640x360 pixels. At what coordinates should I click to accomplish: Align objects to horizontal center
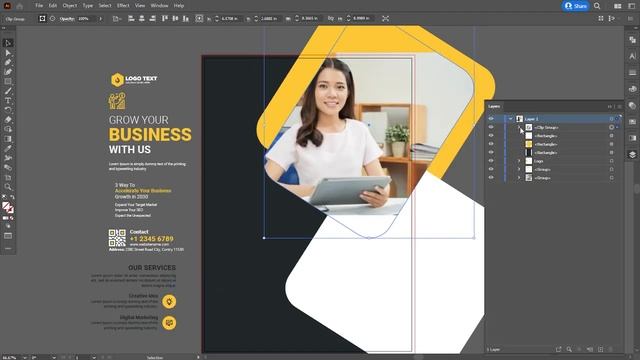(x=142, y=18)
